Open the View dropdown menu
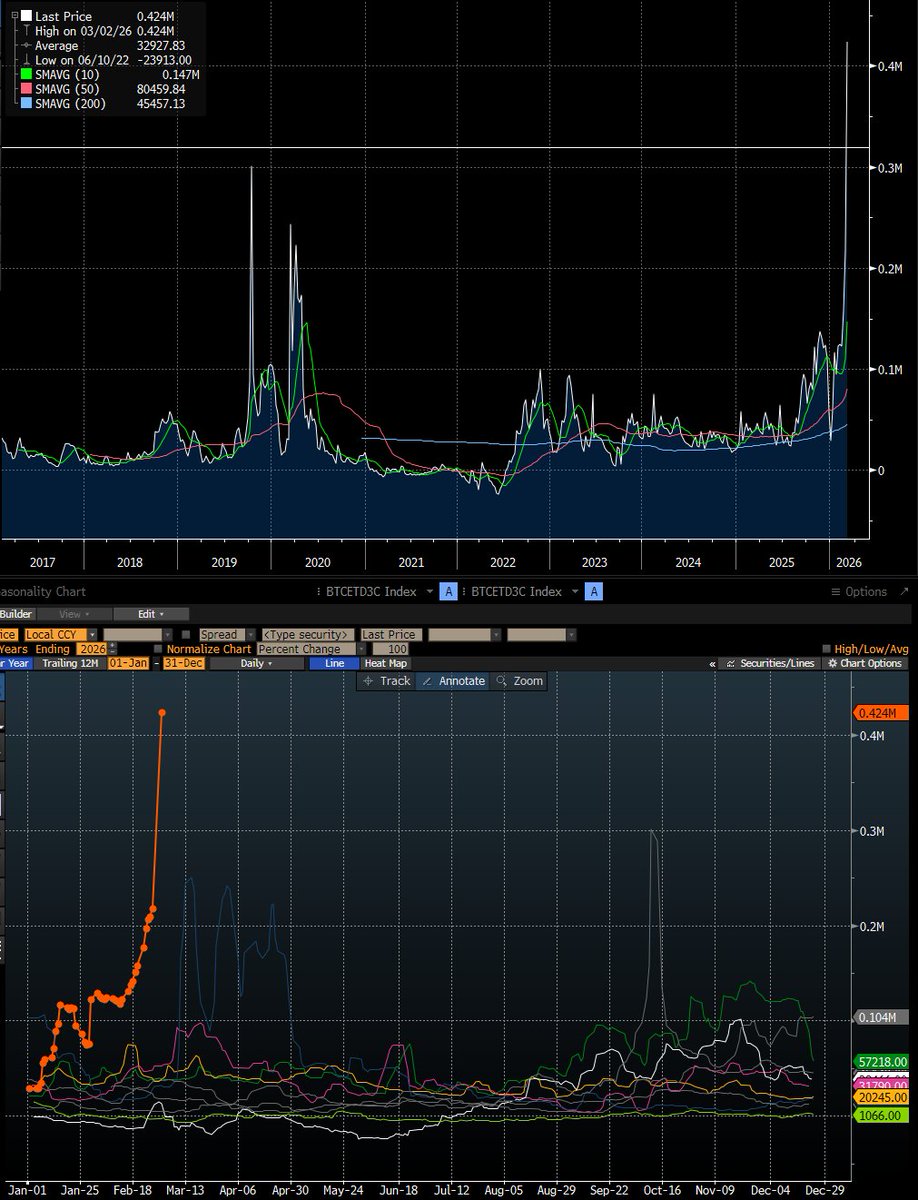The height and width of the screenshot is (1200, 918). tap(74, 614)
